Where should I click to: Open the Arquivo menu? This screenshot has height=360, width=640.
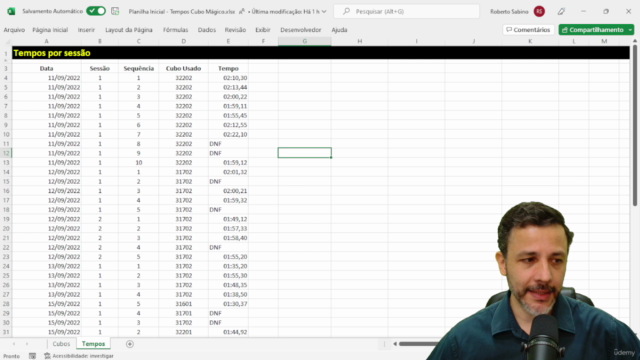click(x=14, y=30)
